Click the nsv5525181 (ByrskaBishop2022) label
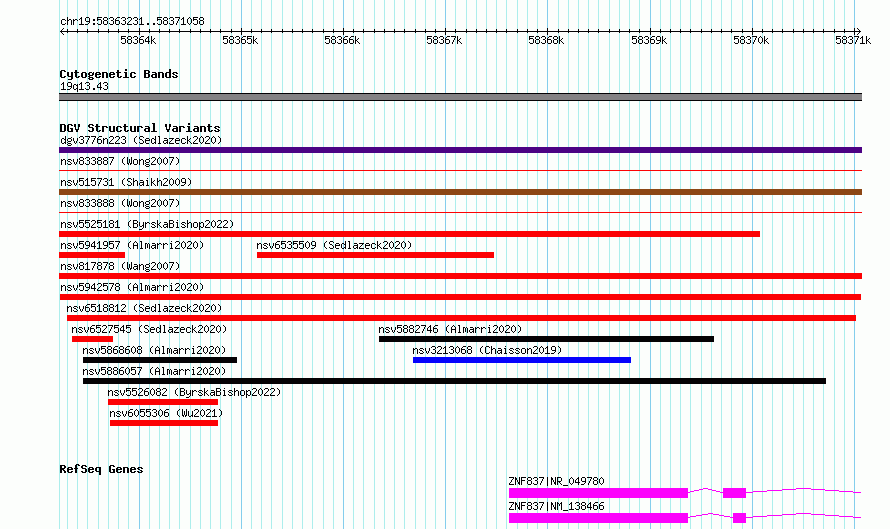The width and height of the screenshot is (890, 529). click(x=147, y=224)
